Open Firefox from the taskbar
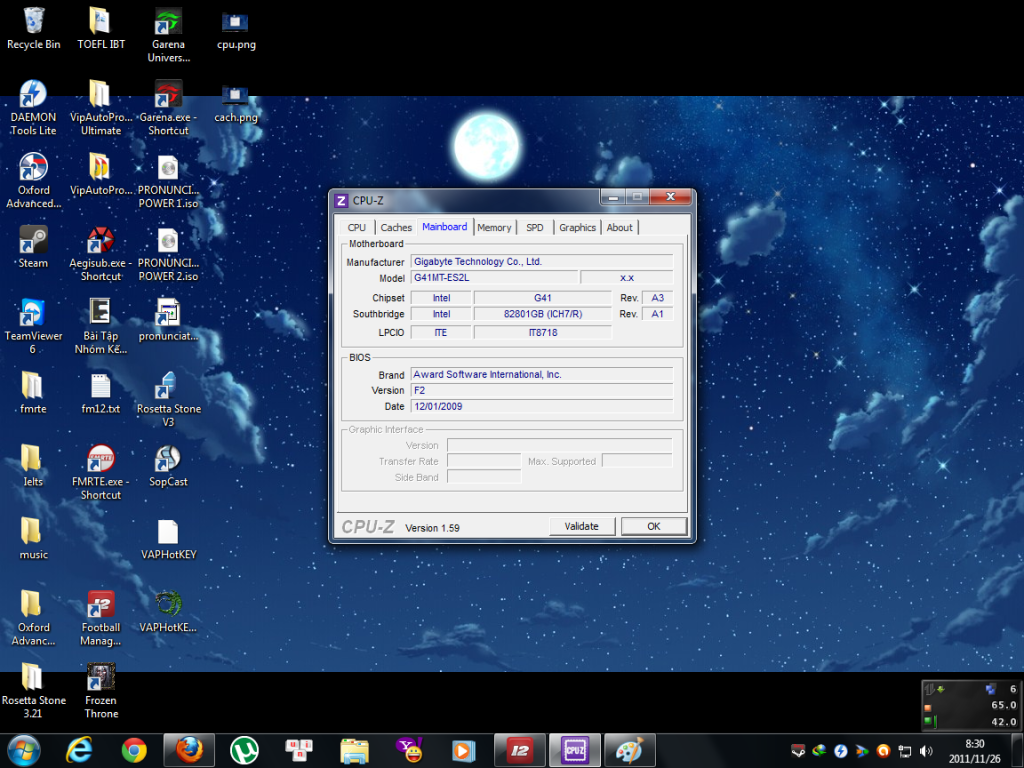1024x768 pixels. click(x=189, y=750)
